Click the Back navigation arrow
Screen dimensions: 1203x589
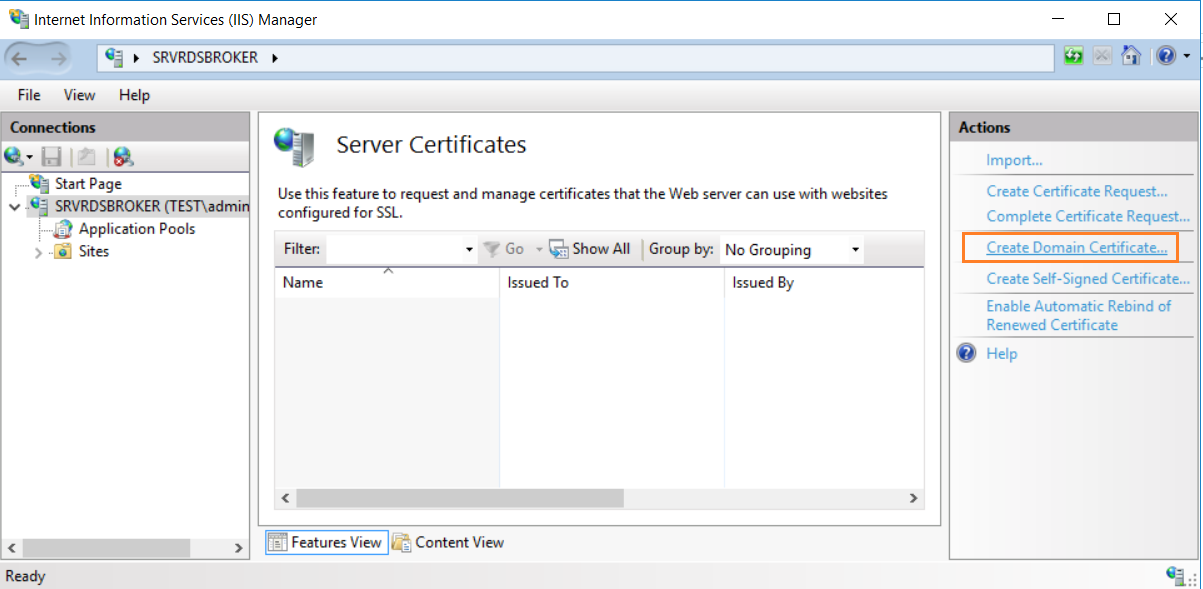click(21, 58)
